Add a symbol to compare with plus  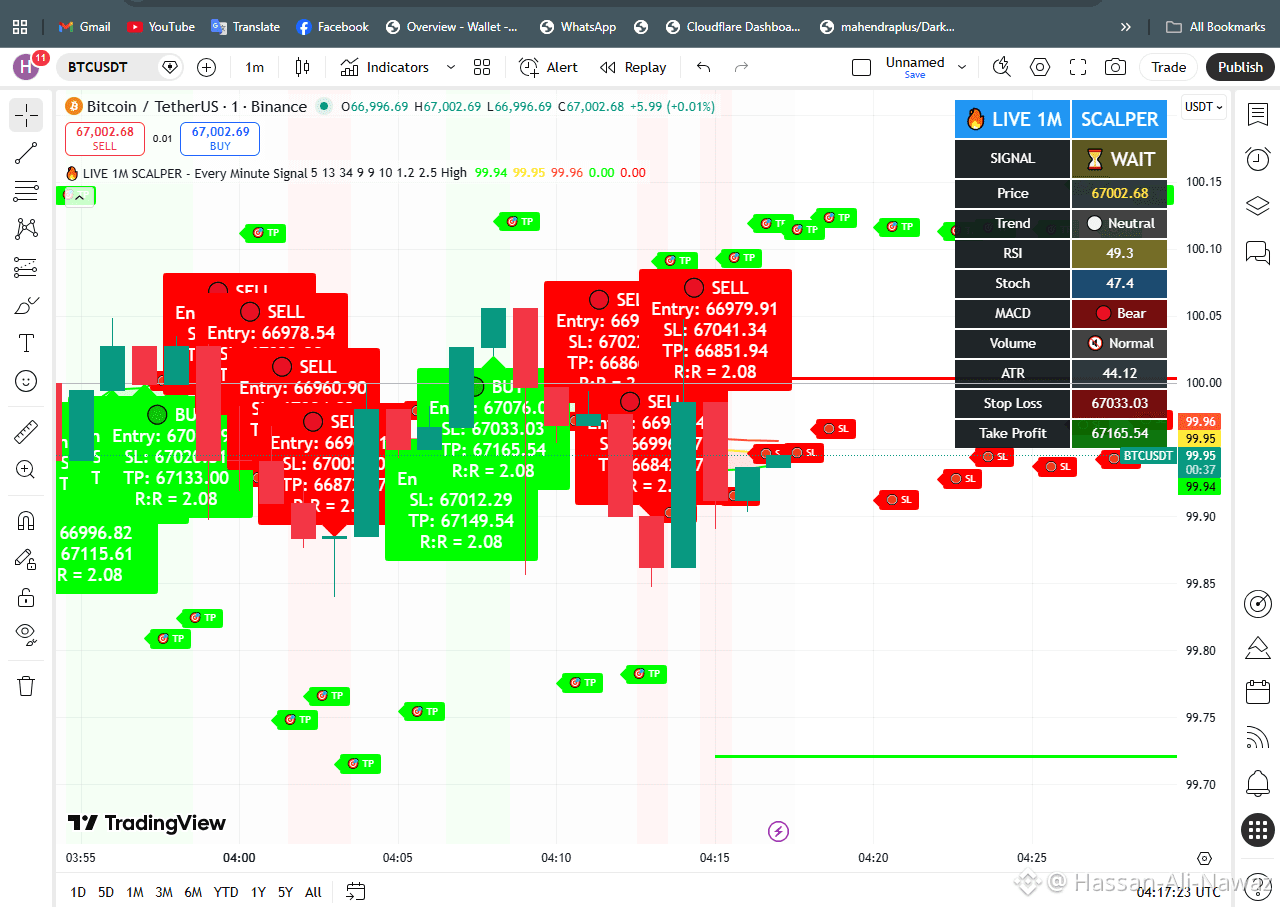[x=206, y=67]
